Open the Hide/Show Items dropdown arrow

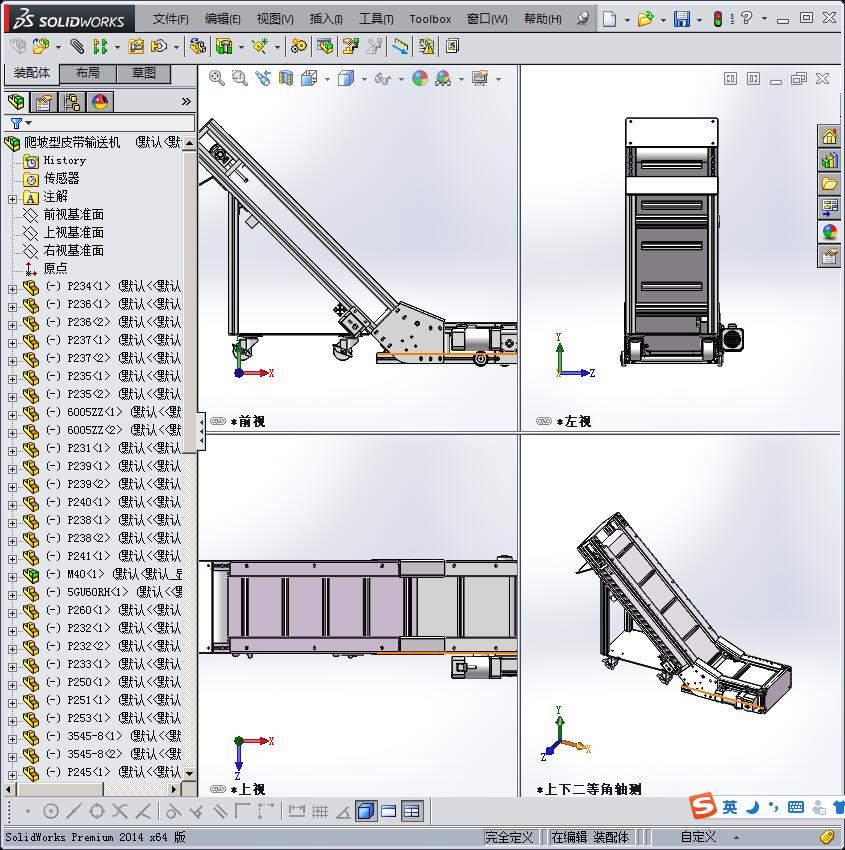pyautogui.click(x=401, y=79)
